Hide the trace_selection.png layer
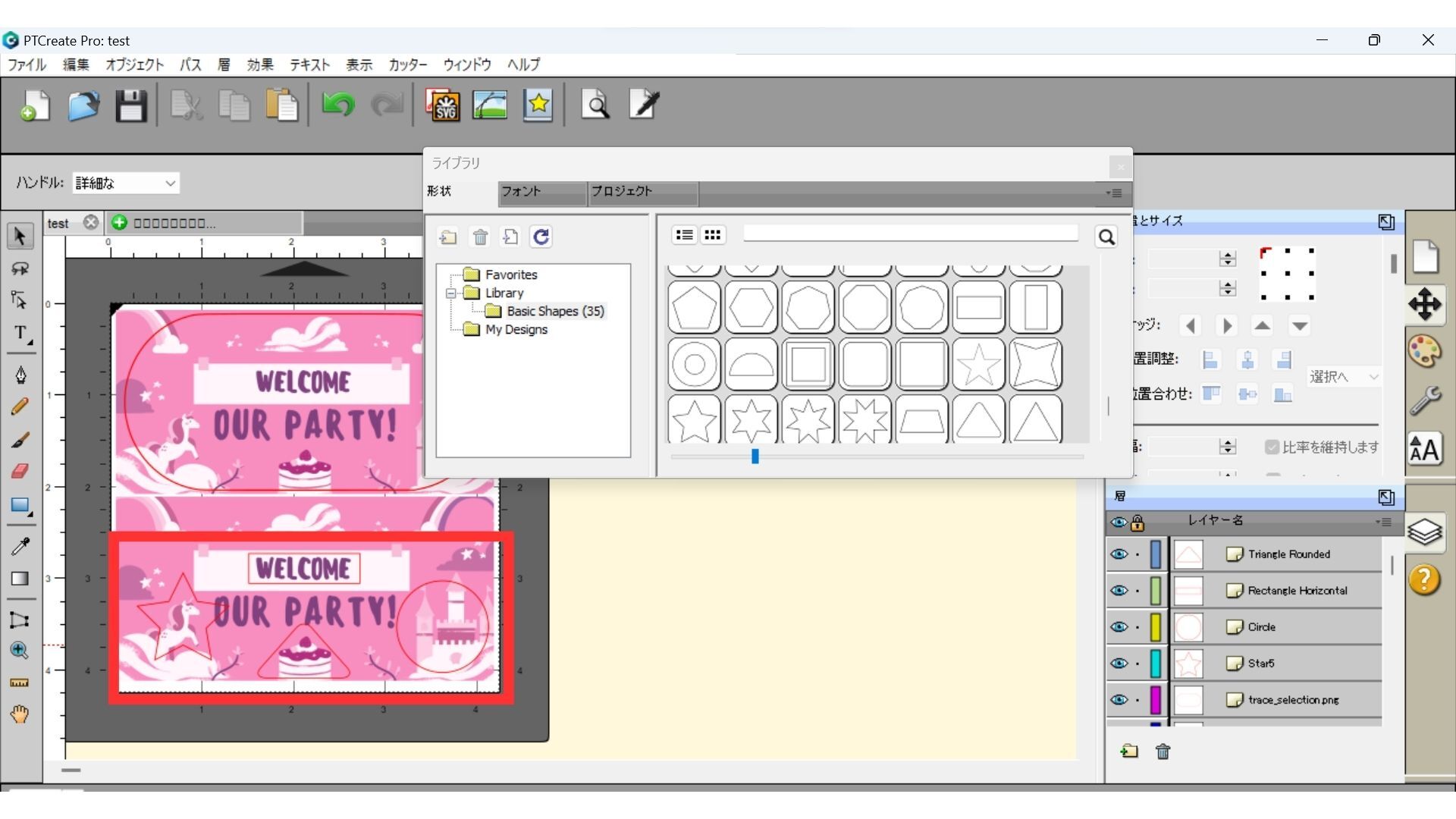The height and width of the screenshot is (819, 1456). coord(1119,700)
